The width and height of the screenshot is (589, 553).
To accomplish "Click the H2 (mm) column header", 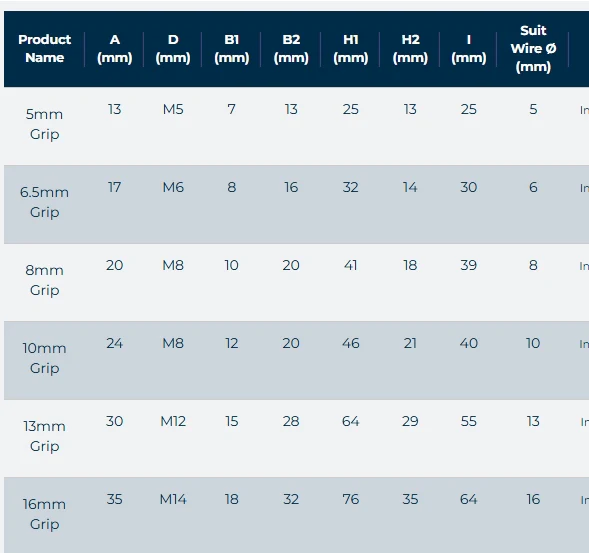I will tap(410, 49).
